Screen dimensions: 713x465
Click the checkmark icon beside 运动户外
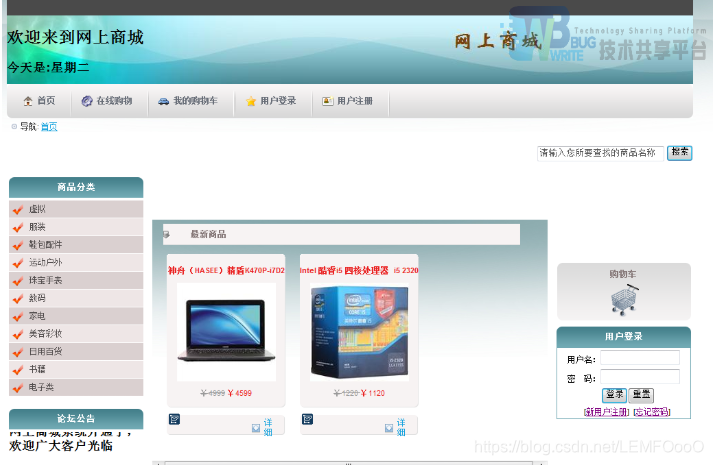[x=18, y=263]
